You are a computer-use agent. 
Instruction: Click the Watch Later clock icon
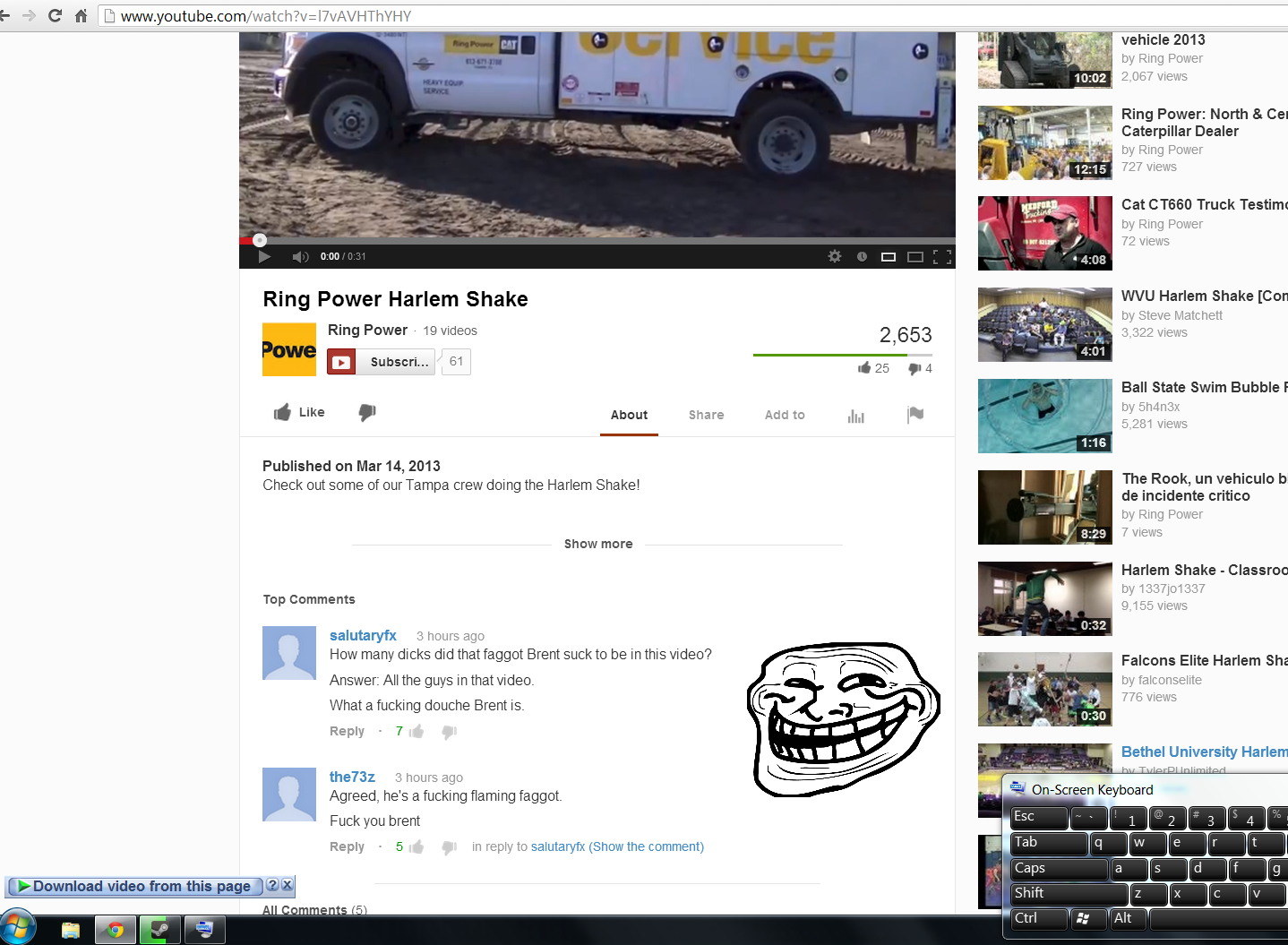tap(862, 256)
